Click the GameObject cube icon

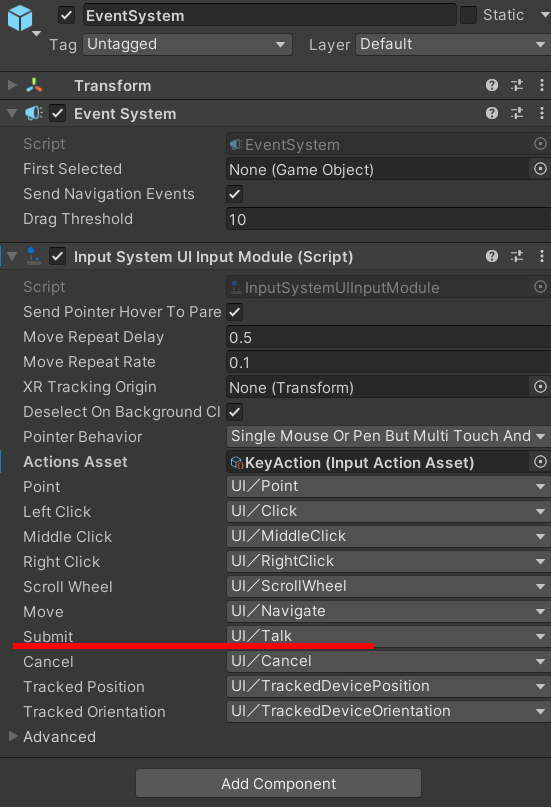pos(21,19)
